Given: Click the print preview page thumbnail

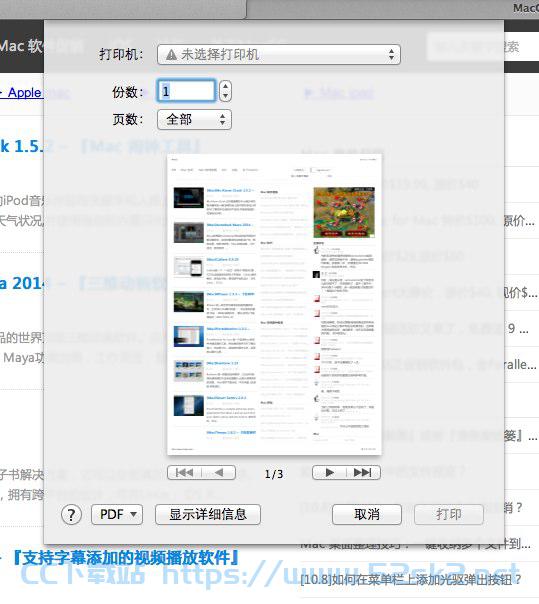Looking at the screenshot, I should (x=275, y=304).
